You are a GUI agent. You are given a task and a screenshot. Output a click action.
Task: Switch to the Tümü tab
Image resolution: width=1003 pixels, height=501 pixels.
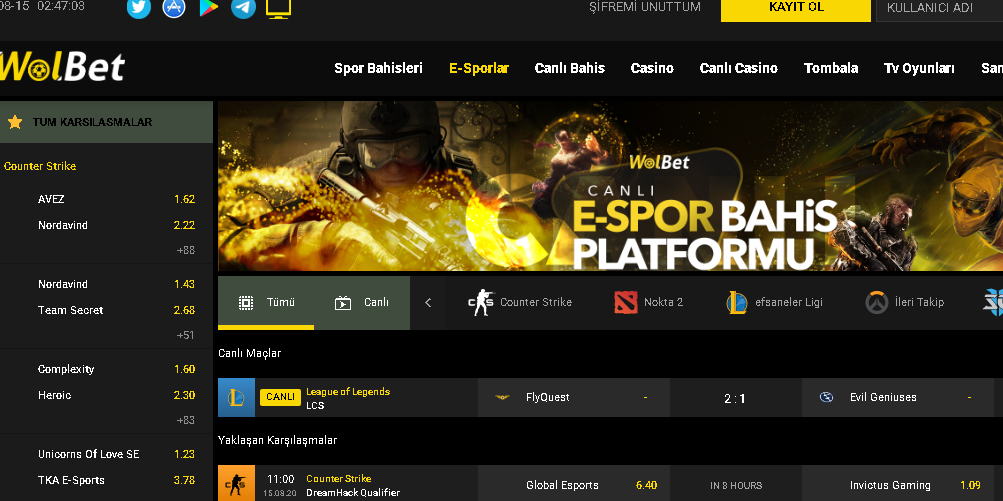click(x=266, y=303)
